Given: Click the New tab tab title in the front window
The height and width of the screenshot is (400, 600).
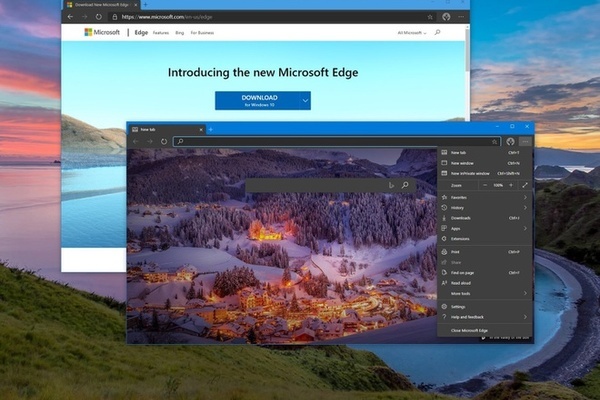Looking at the screenshot, I should (148, 130).
